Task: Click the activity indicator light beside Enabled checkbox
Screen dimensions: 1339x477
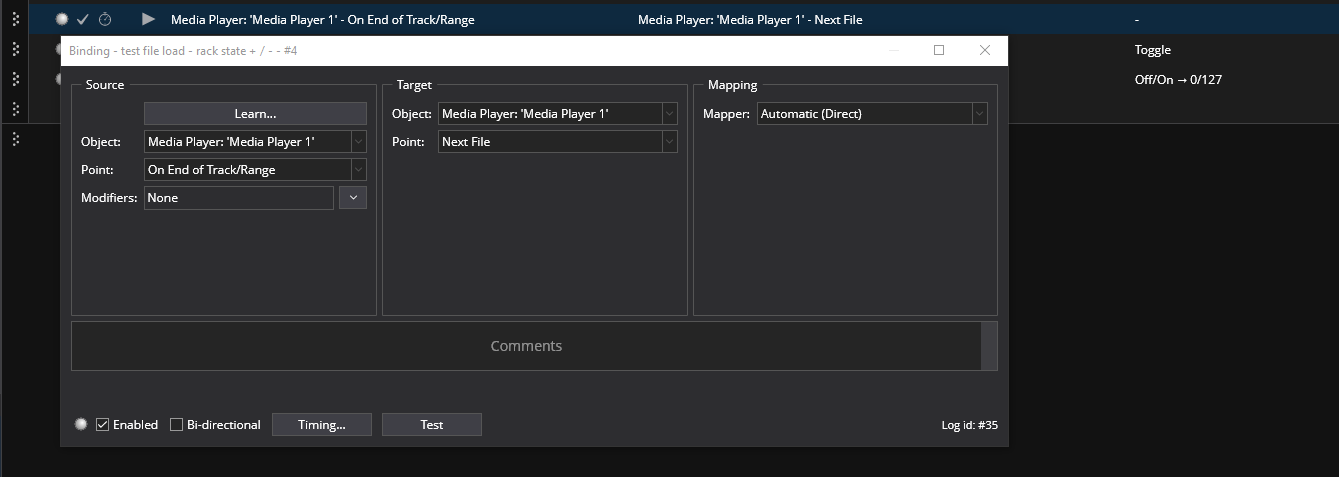Action: point(81,424)
